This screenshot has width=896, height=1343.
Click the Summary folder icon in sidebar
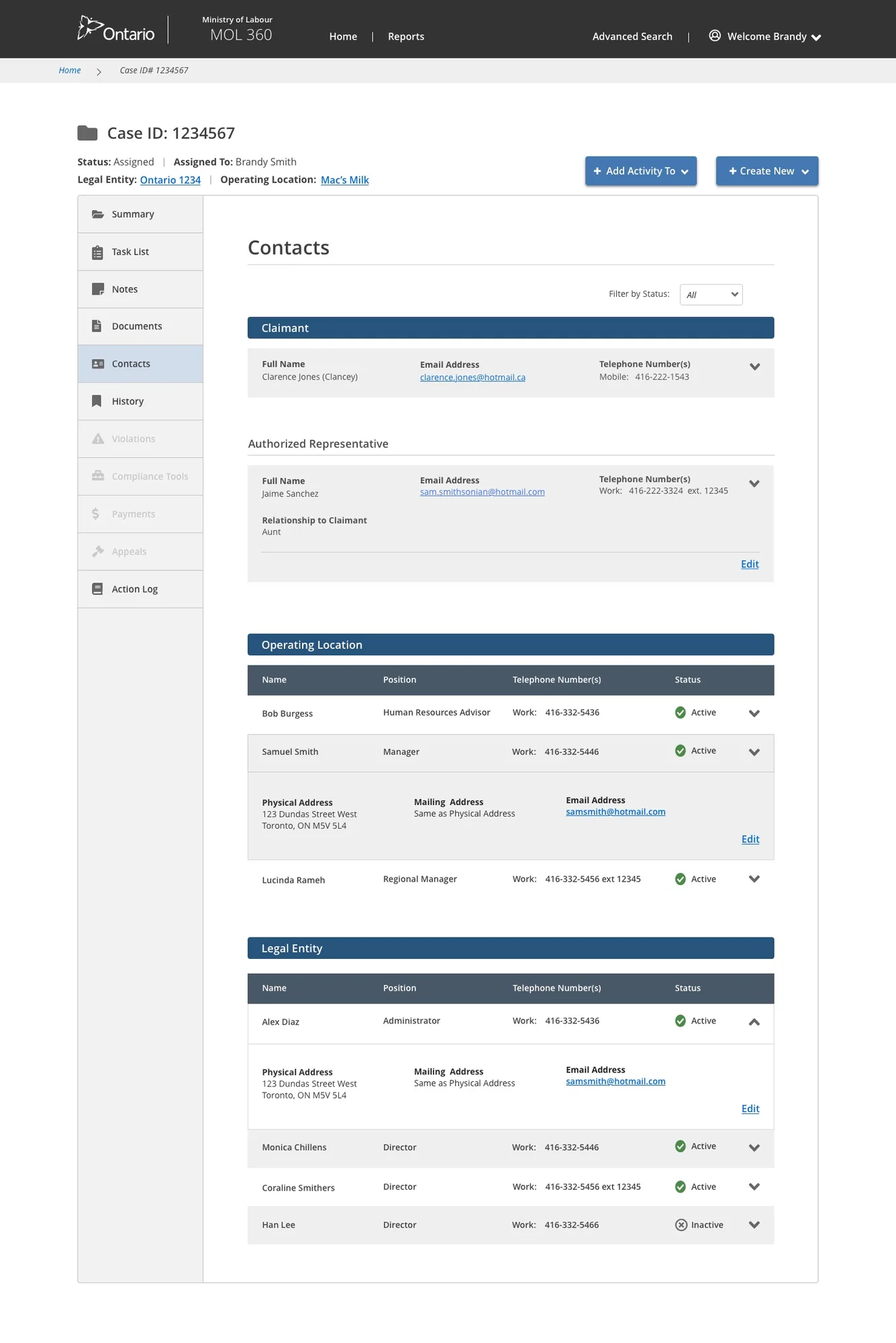coord(98,214)
